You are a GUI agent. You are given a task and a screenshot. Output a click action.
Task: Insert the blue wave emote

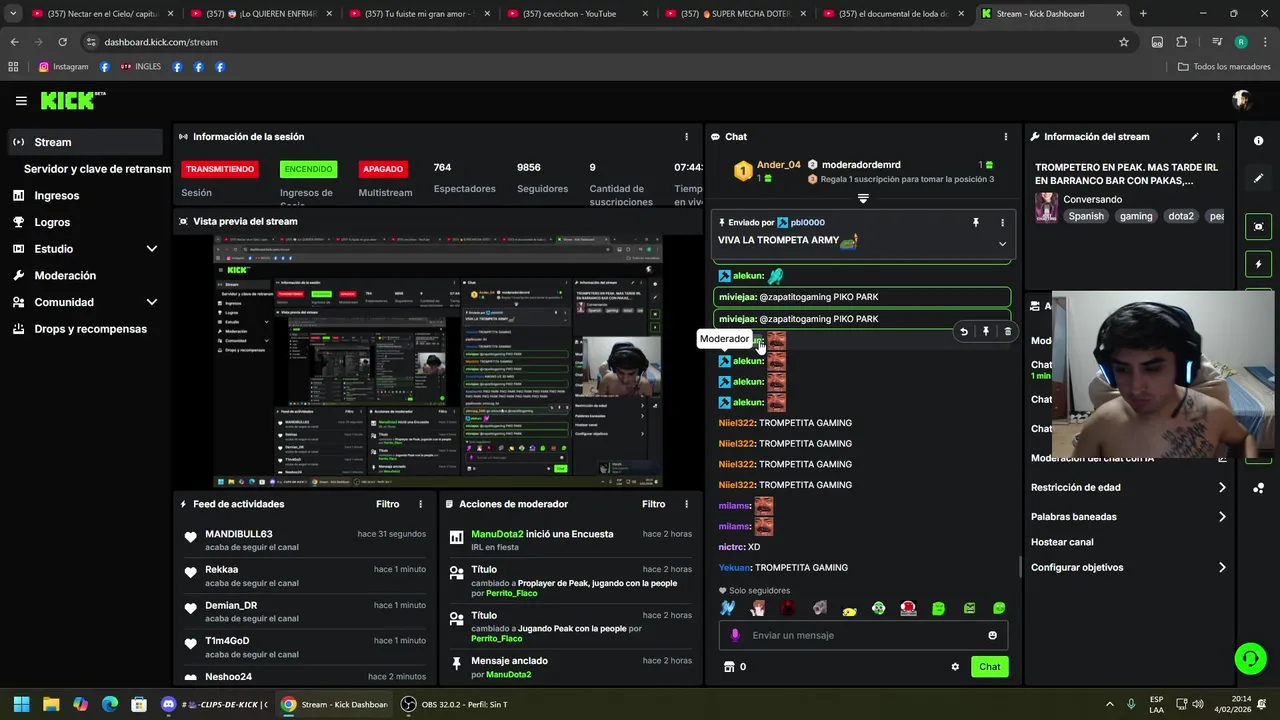pos(728,608)
